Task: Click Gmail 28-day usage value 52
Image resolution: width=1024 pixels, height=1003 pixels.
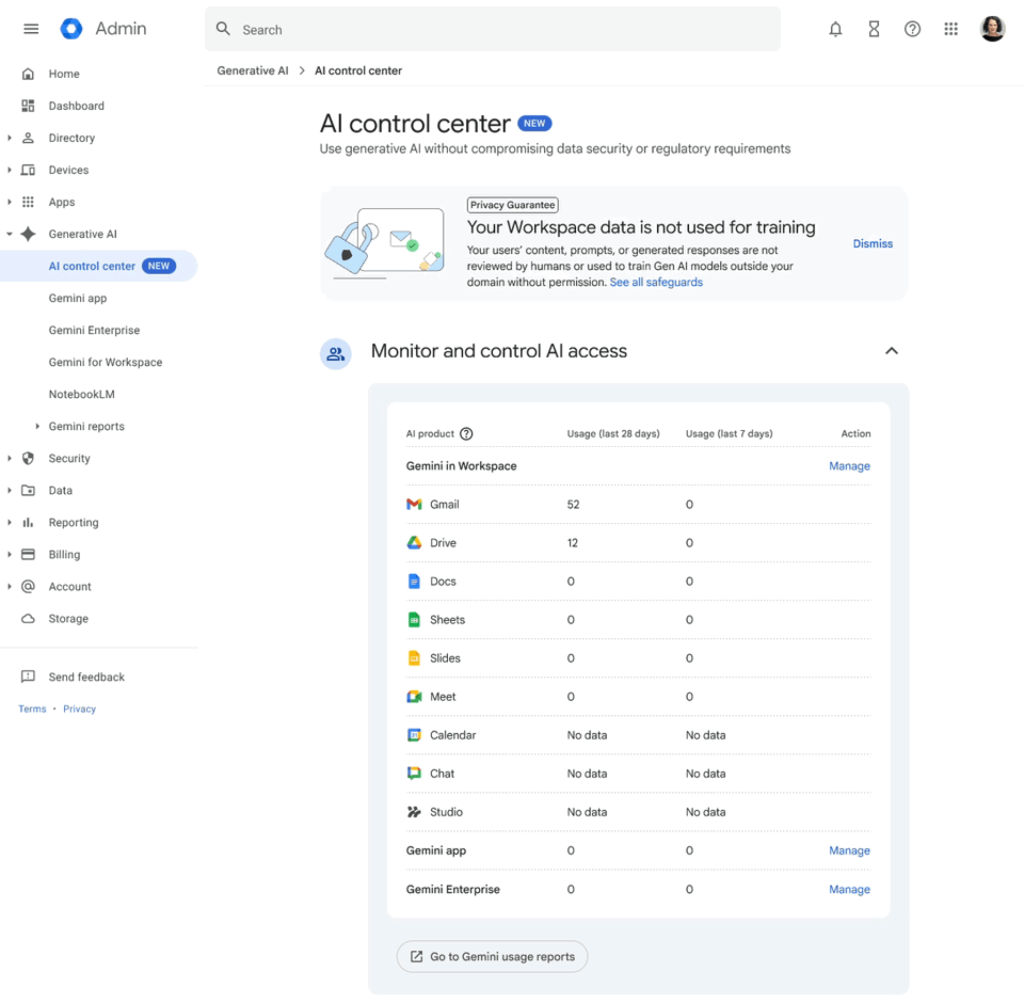Action: point(573,505)
